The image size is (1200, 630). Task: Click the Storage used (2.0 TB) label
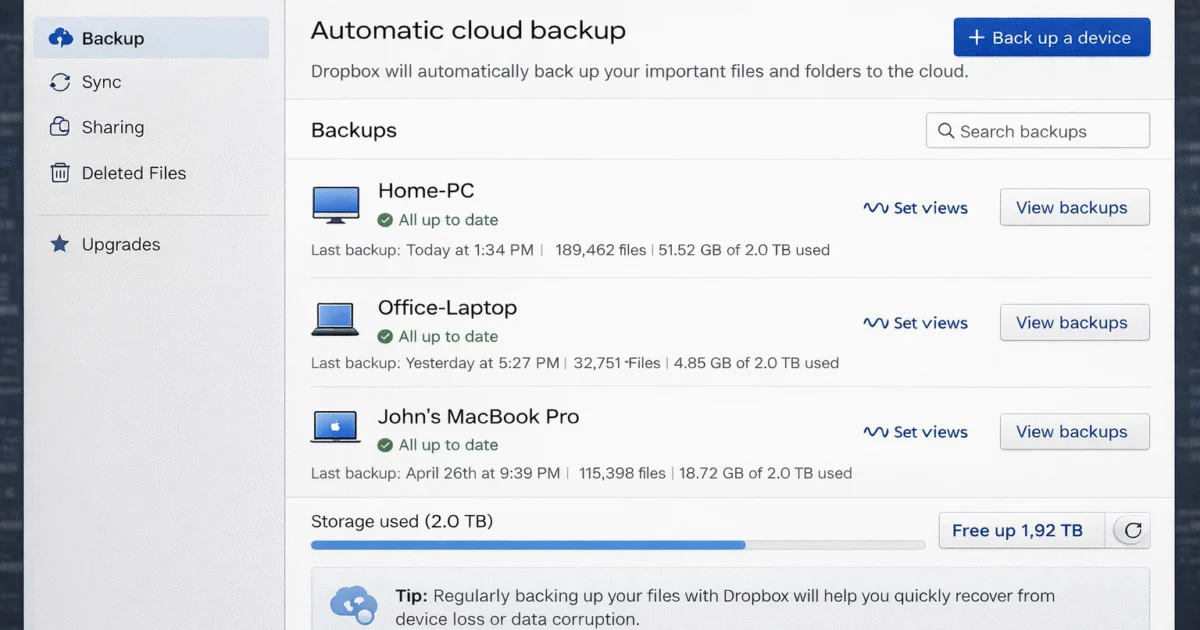click(x=402, y=521)
